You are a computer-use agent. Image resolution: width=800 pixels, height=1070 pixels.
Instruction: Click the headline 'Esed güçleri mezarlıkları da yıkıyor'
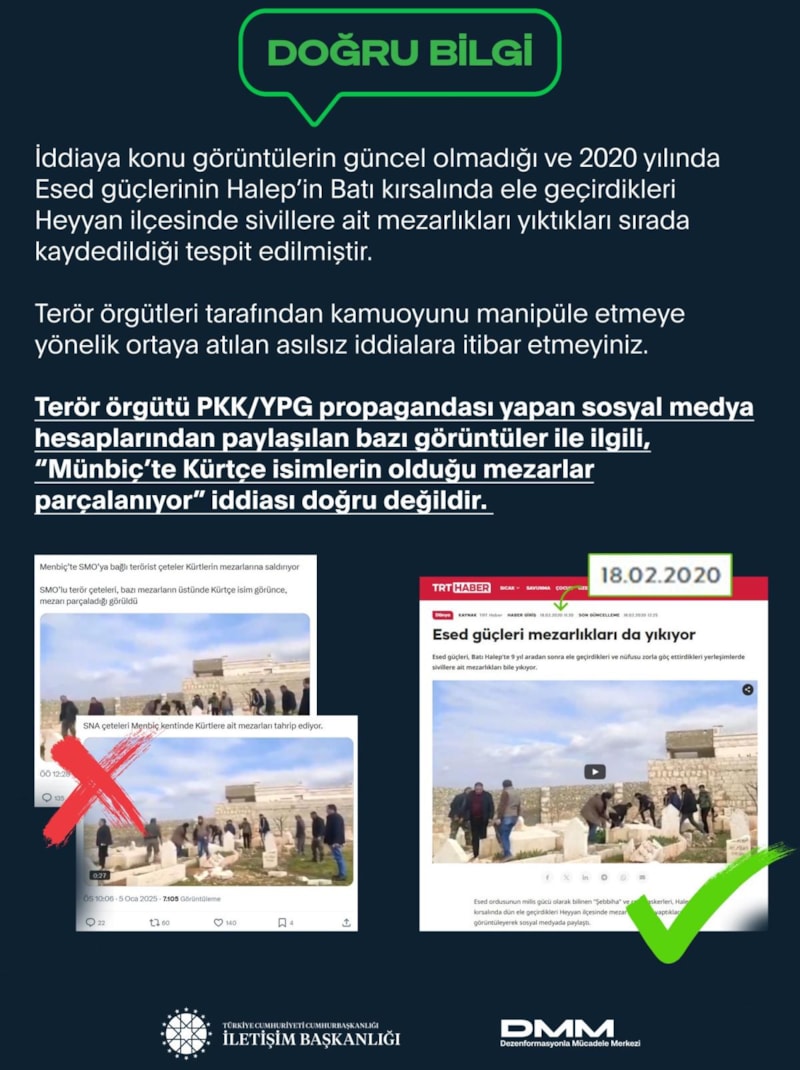tap(564, 635)
